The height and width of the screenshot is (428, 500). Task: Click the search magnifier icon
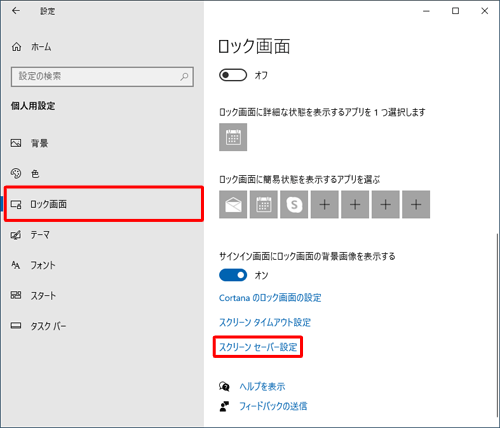pos(184,77)
